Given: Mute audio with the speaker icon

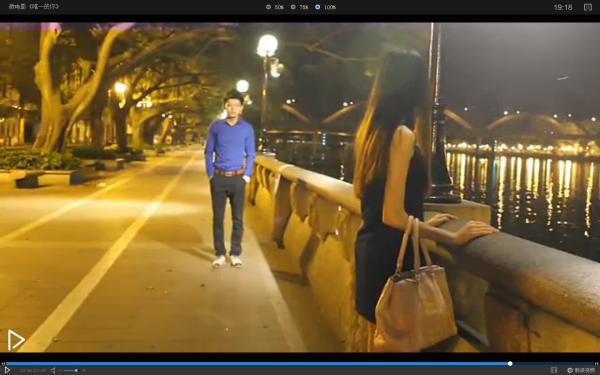Looking at the screenshot, I should (x=53, y=370).
